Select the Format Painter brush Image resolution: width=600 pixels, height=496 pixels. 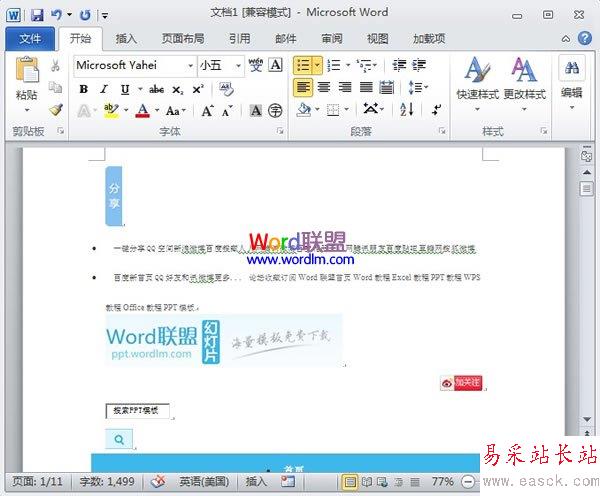[56, 110]
